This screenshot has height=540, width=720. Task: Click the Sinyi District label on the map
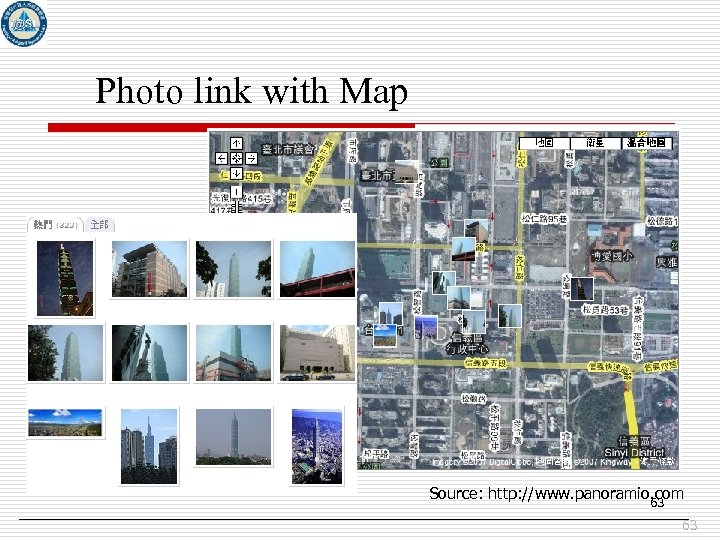[x=634, y=452]
